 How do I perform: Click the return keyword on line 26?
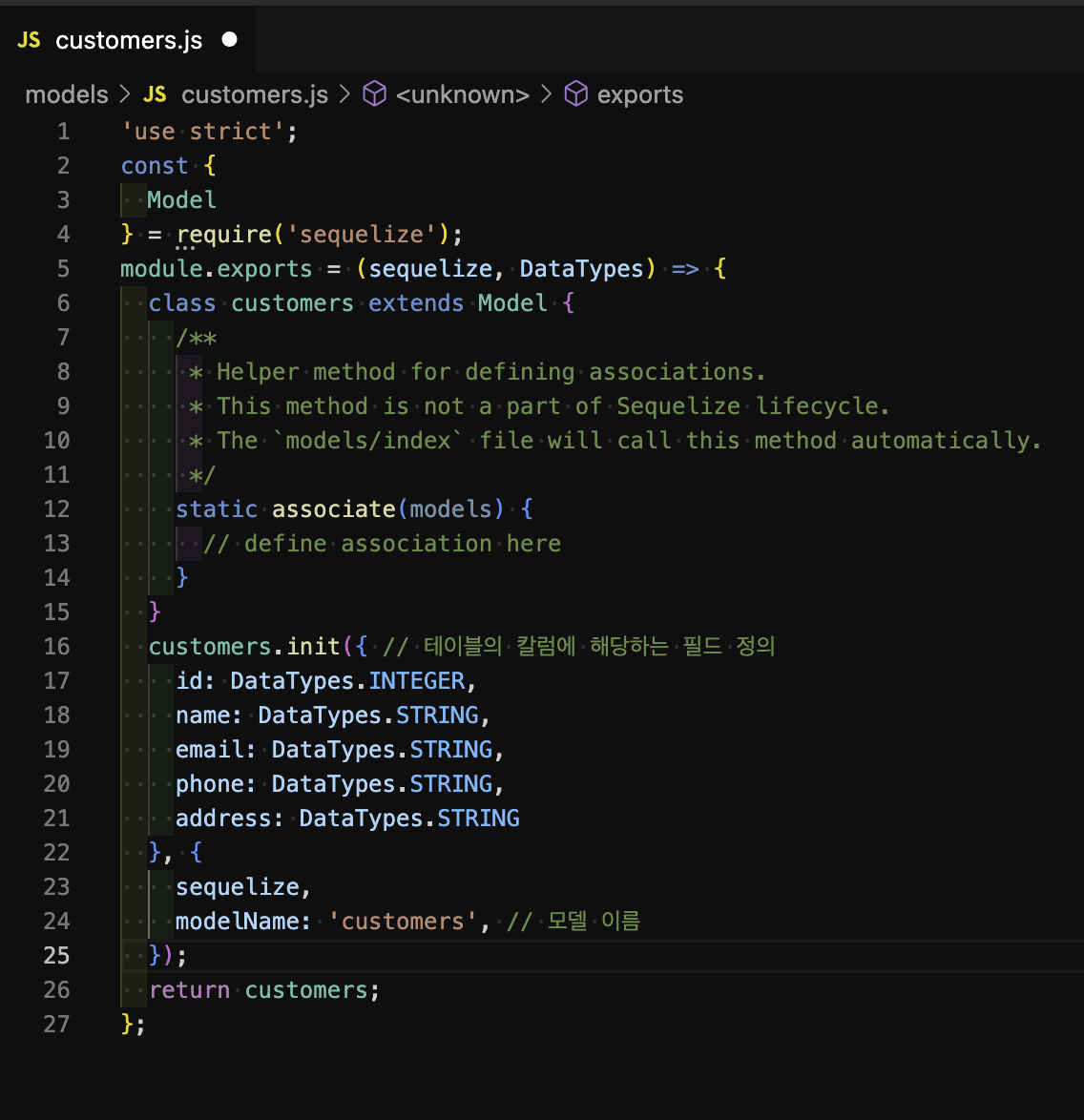coord(189,990)
